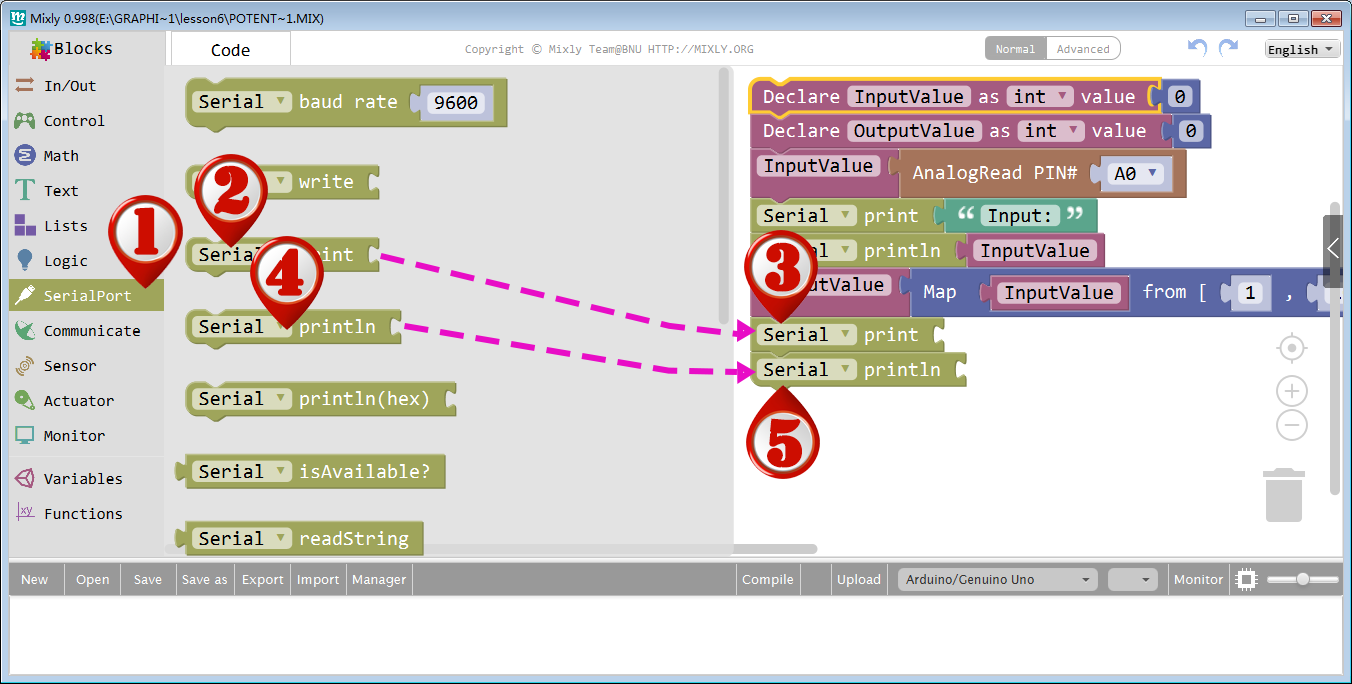Open the Arduino/Genuino Uno board dropdown
The height and width of the screenshot is (684, 1352).
(996, 580)
